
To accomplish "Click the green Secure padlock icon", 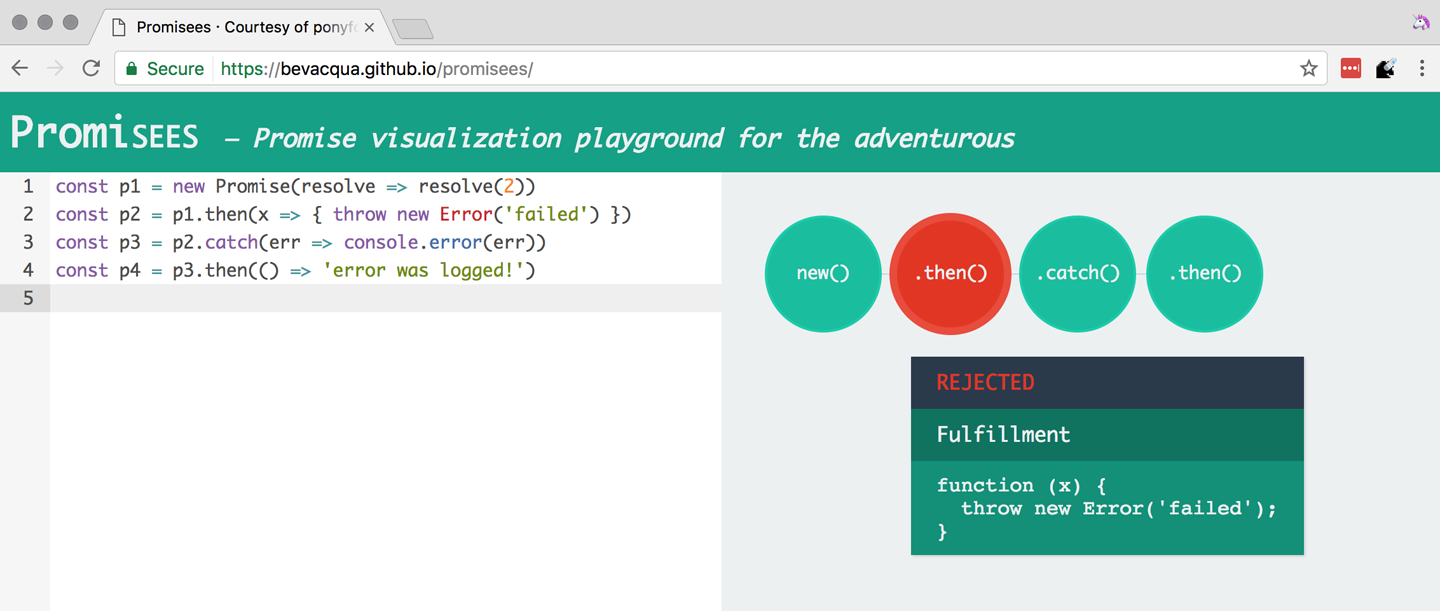I will (131, 68).
